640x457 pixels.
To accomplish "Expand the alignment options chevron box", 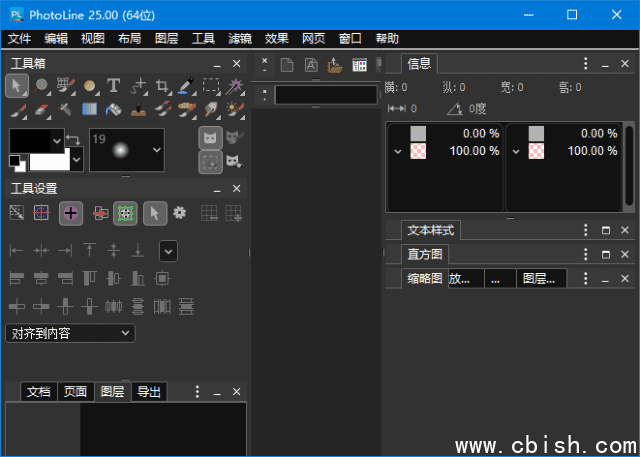I will pos(168,251).
